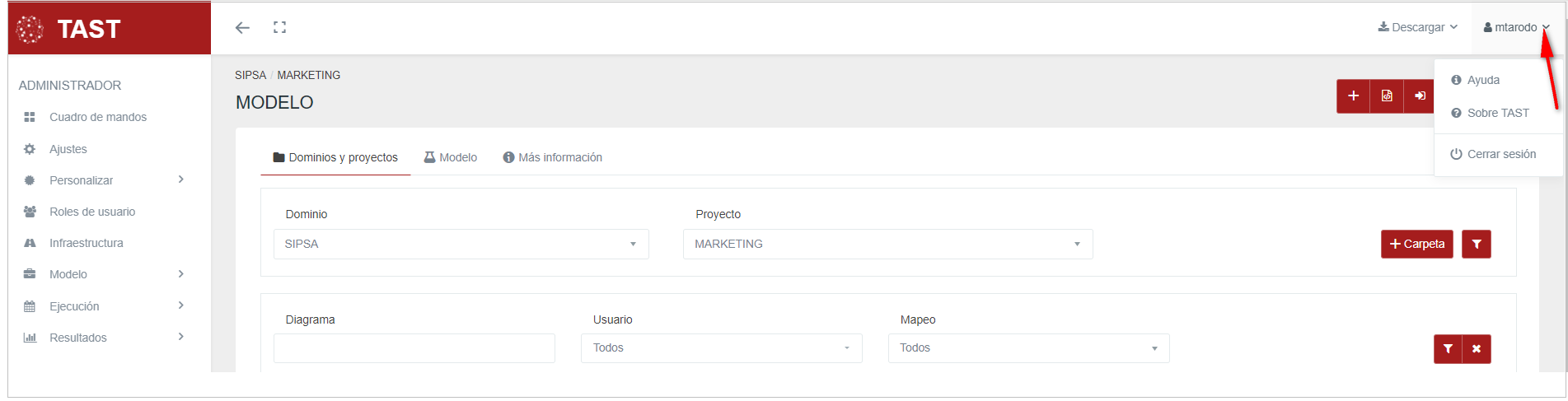This screenshot has width=1568, height=401.
Task: Apply diagram filter with funnel icon
Action: (1448, 349)
